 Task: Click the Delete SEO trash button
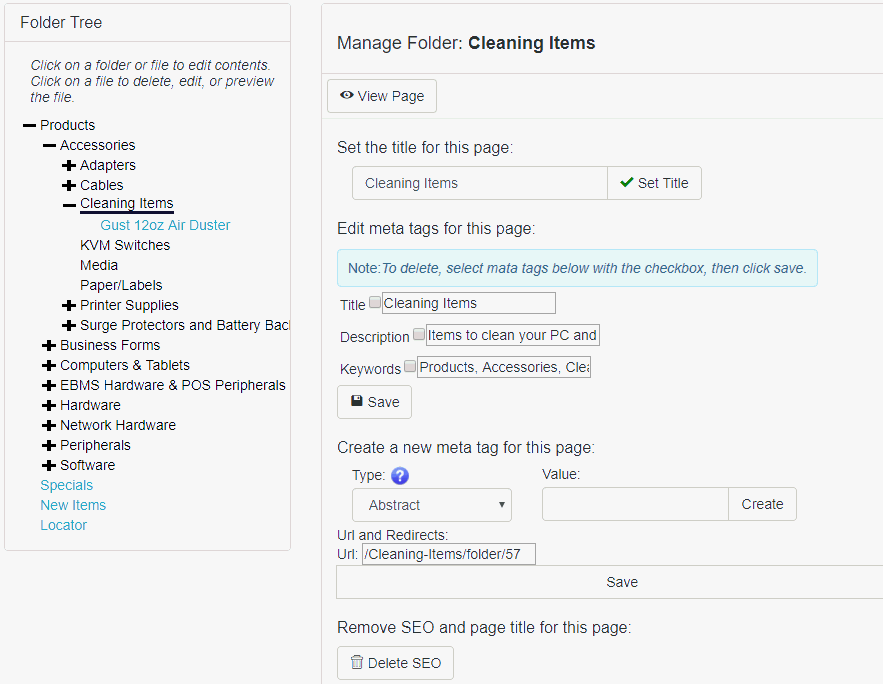[395, 663]
